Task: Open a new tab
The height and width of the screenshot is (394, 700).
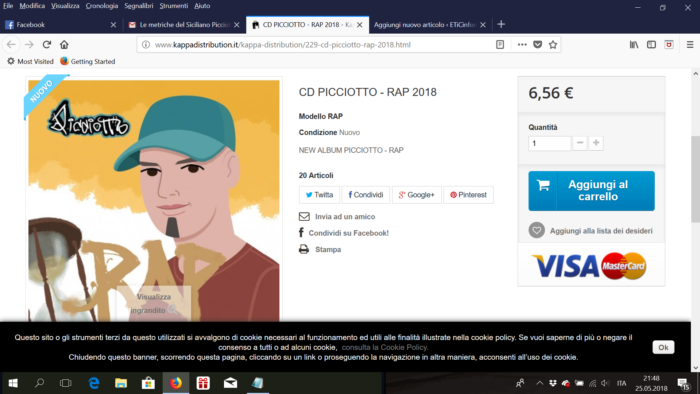Action: [501, 25]
